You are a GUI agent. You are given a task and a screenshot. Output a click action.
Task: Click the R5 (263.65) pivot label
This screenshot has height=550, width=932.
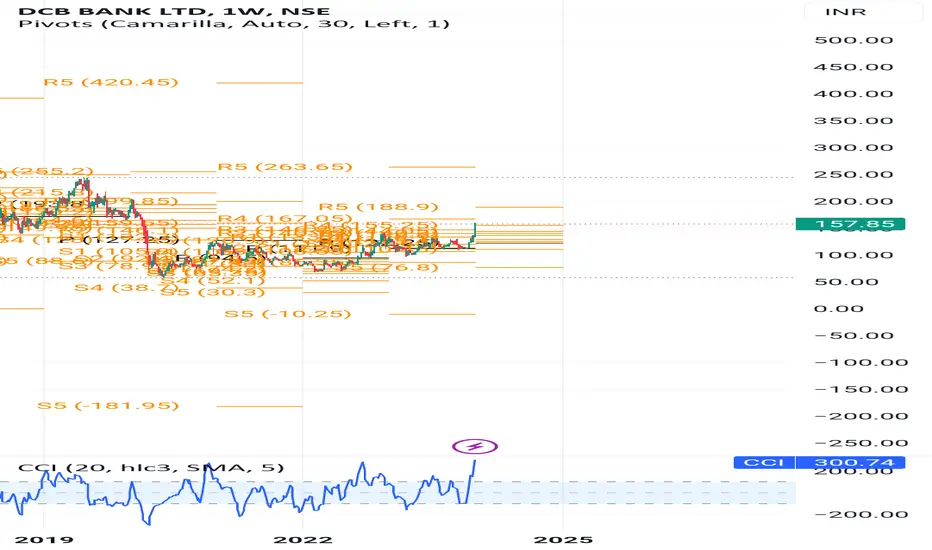285,166
